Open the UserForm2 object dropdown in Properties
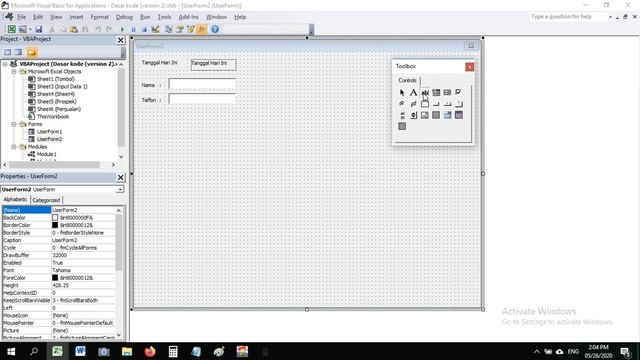The width and height of the screenshot is (640, 360). coord(120,190)
